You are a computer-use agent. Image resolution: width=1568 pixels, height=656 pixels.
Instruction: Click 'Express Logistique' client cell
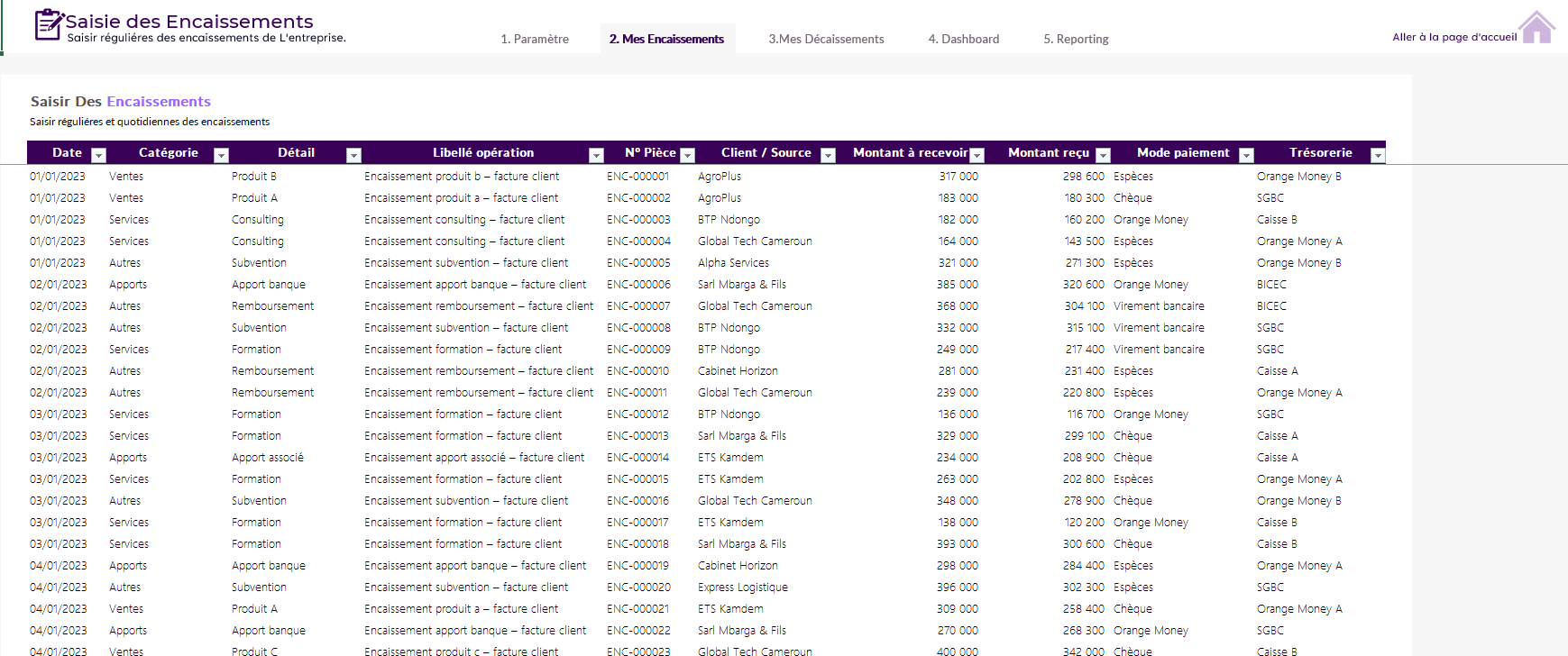(x=743, y=588)
